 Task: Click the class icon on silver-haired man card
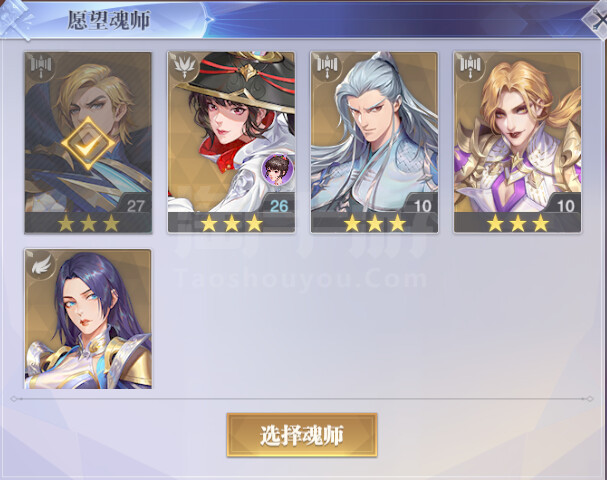point(328,67)
